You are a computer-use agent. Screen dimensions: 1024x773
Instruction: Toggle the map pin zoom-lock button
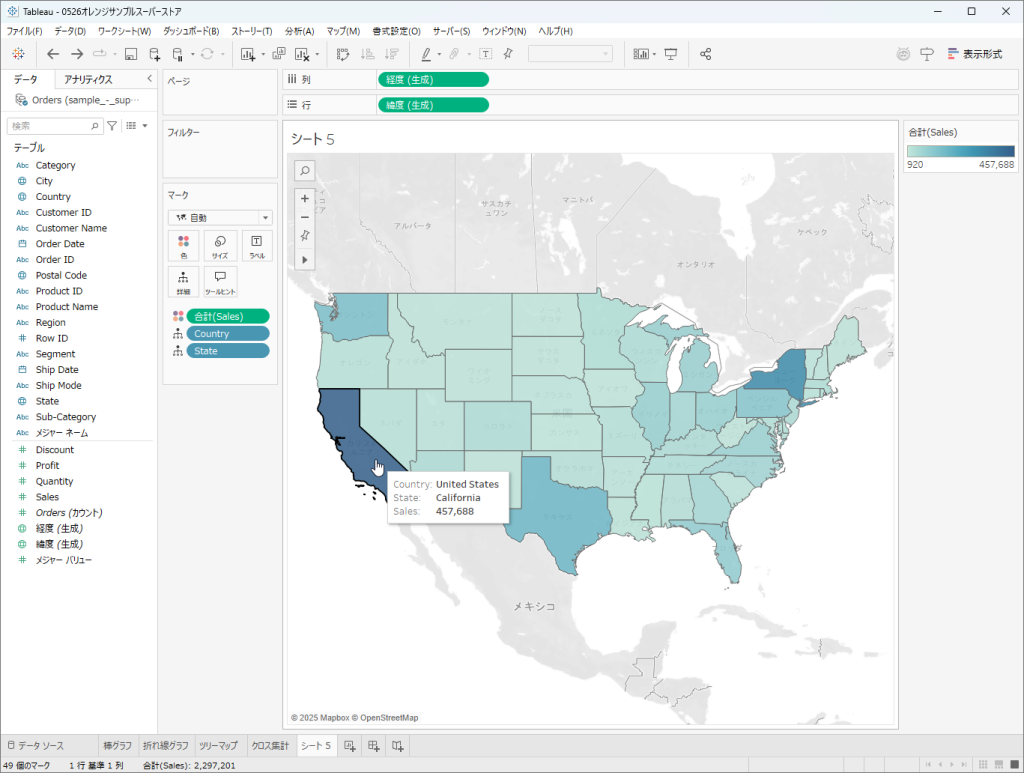click(x=305, y=236)
